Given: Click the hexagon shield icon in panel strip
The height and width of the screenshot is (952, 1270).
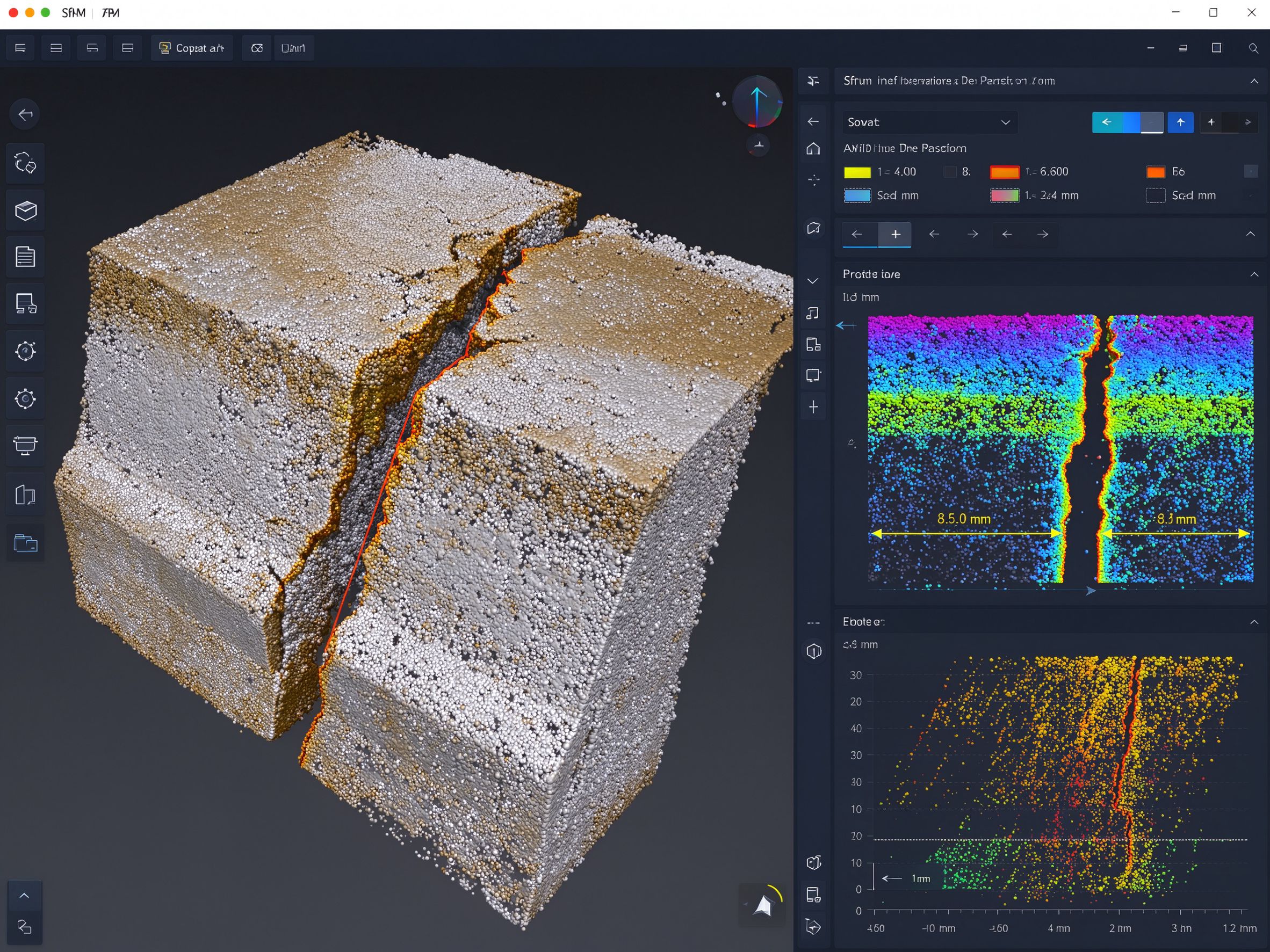Looking at the screenshot, I should (813, 651).
